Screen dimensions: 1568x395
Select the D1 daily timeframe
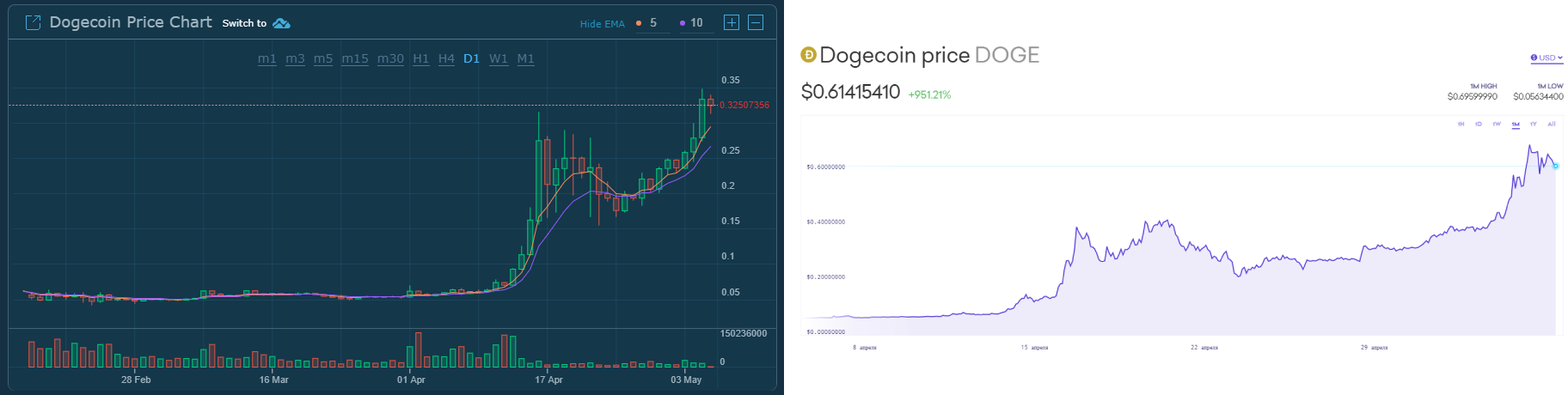(x=471, y=58)
